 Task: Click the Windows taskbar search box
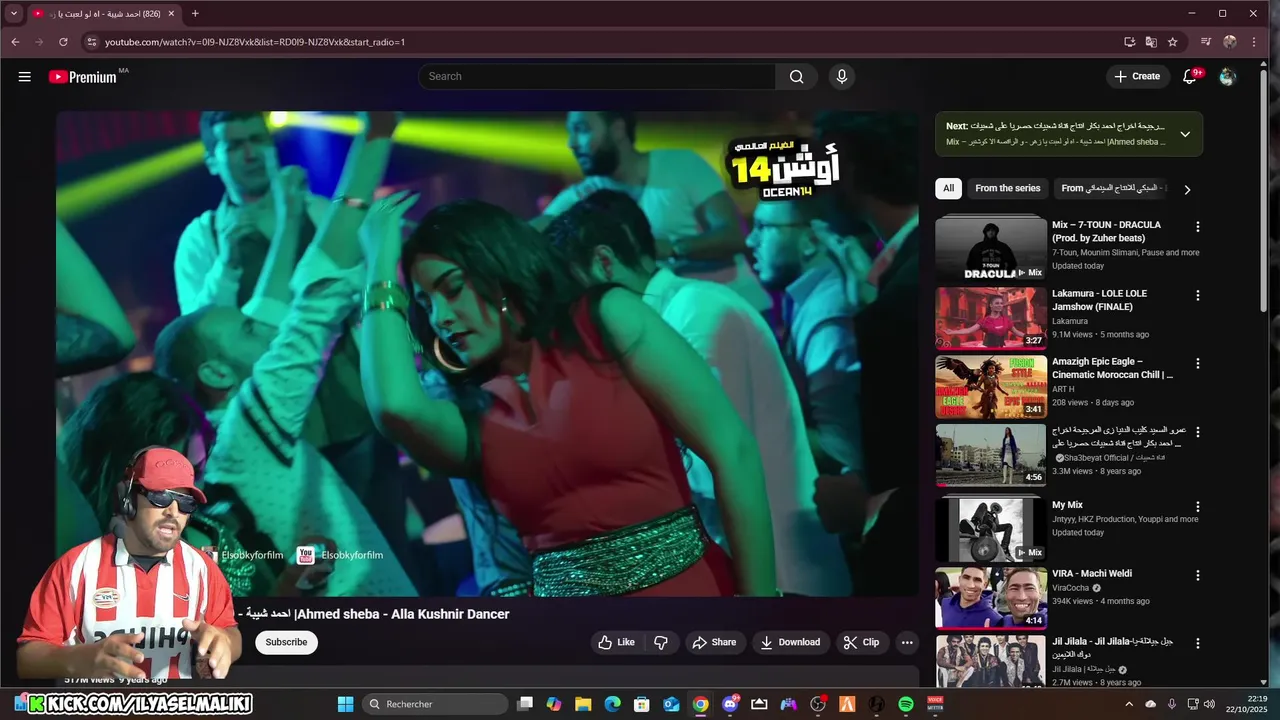pos(435,704)
